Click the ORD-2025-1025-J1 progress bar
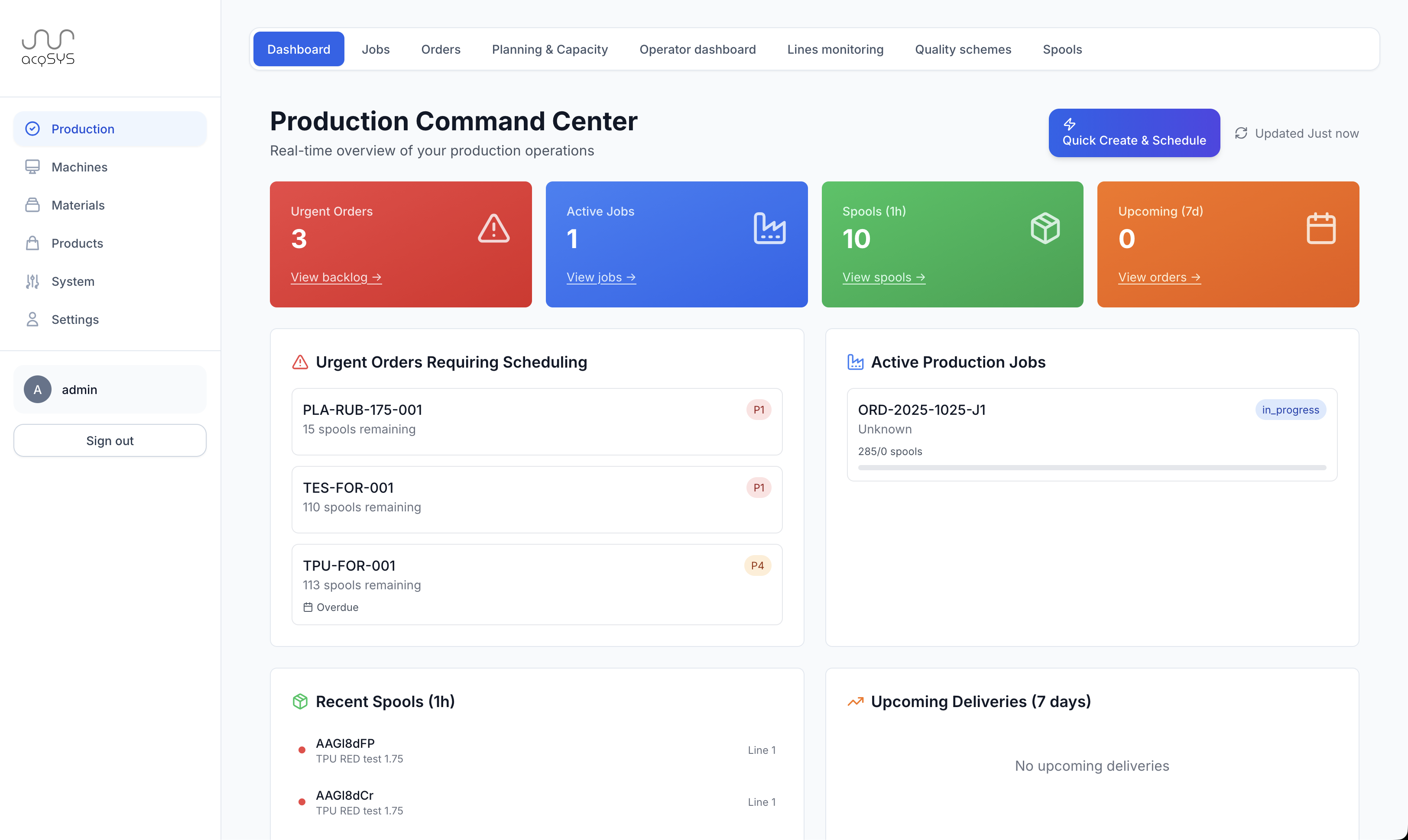Image resolution: width=1408 pixels, height=840 pixels. pos(1091,468)
